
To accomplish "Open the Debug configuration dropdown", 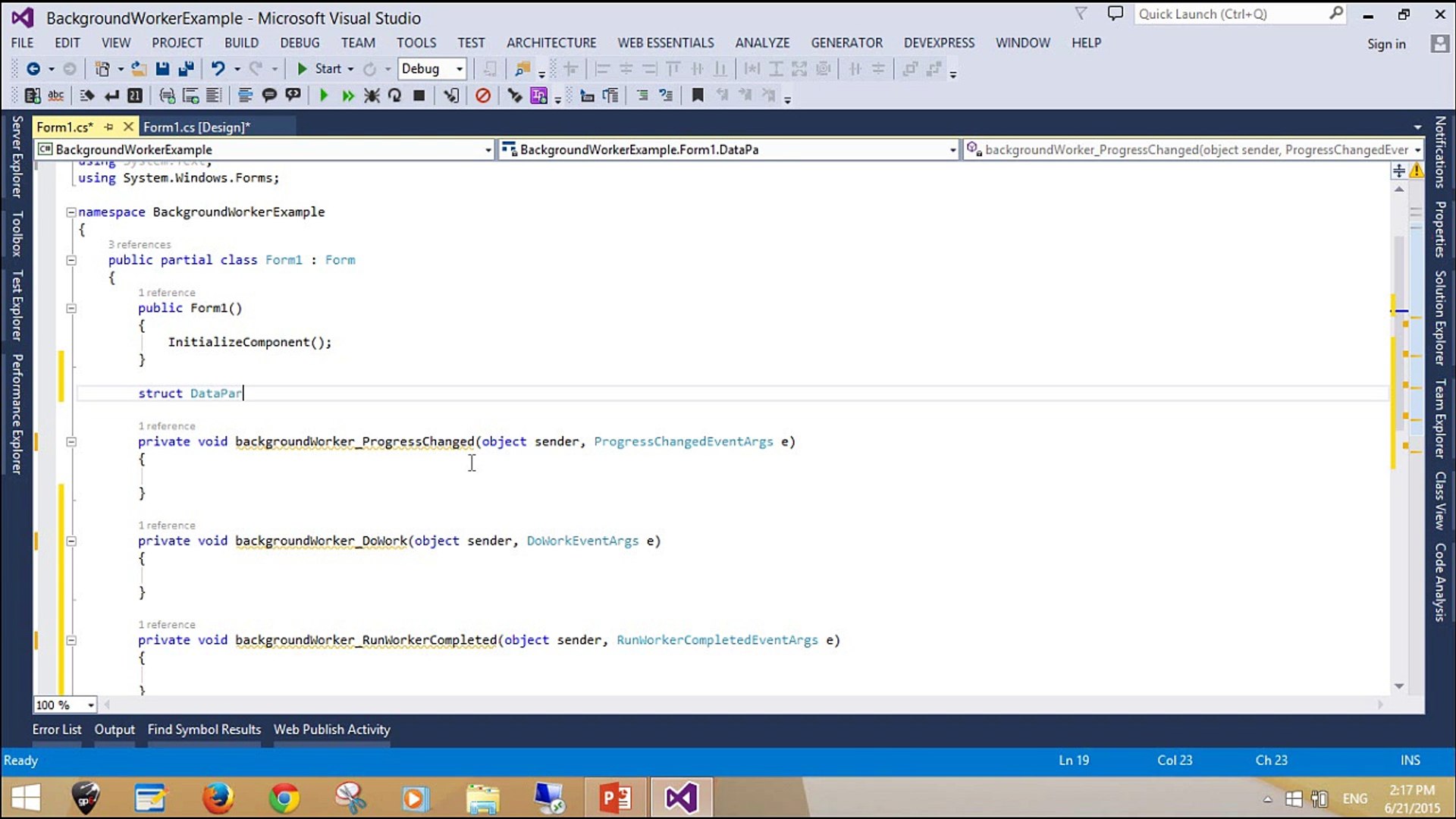I will 459,69.
